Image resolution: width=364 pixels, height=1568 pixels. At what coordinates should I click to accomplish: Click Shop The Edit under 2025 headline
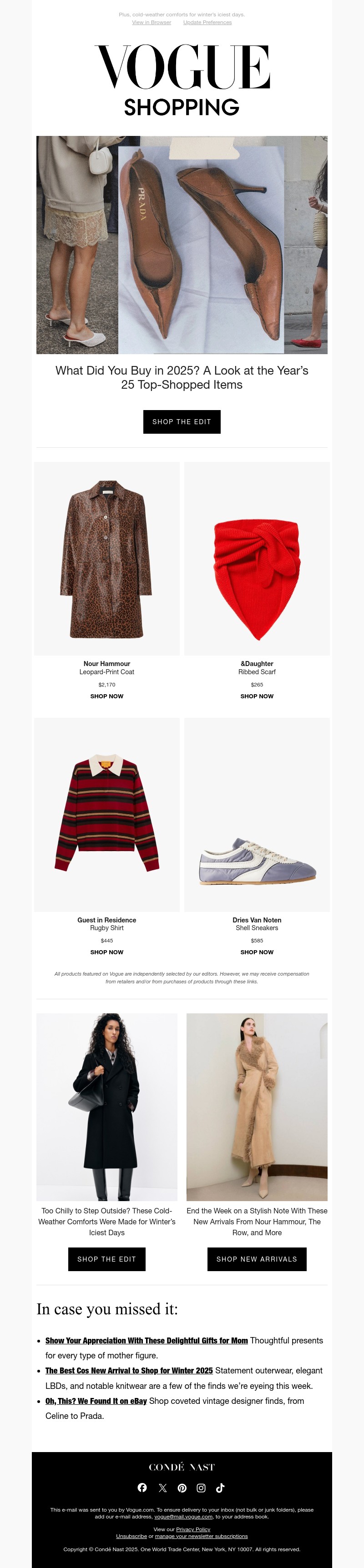(x=182, y=422)
